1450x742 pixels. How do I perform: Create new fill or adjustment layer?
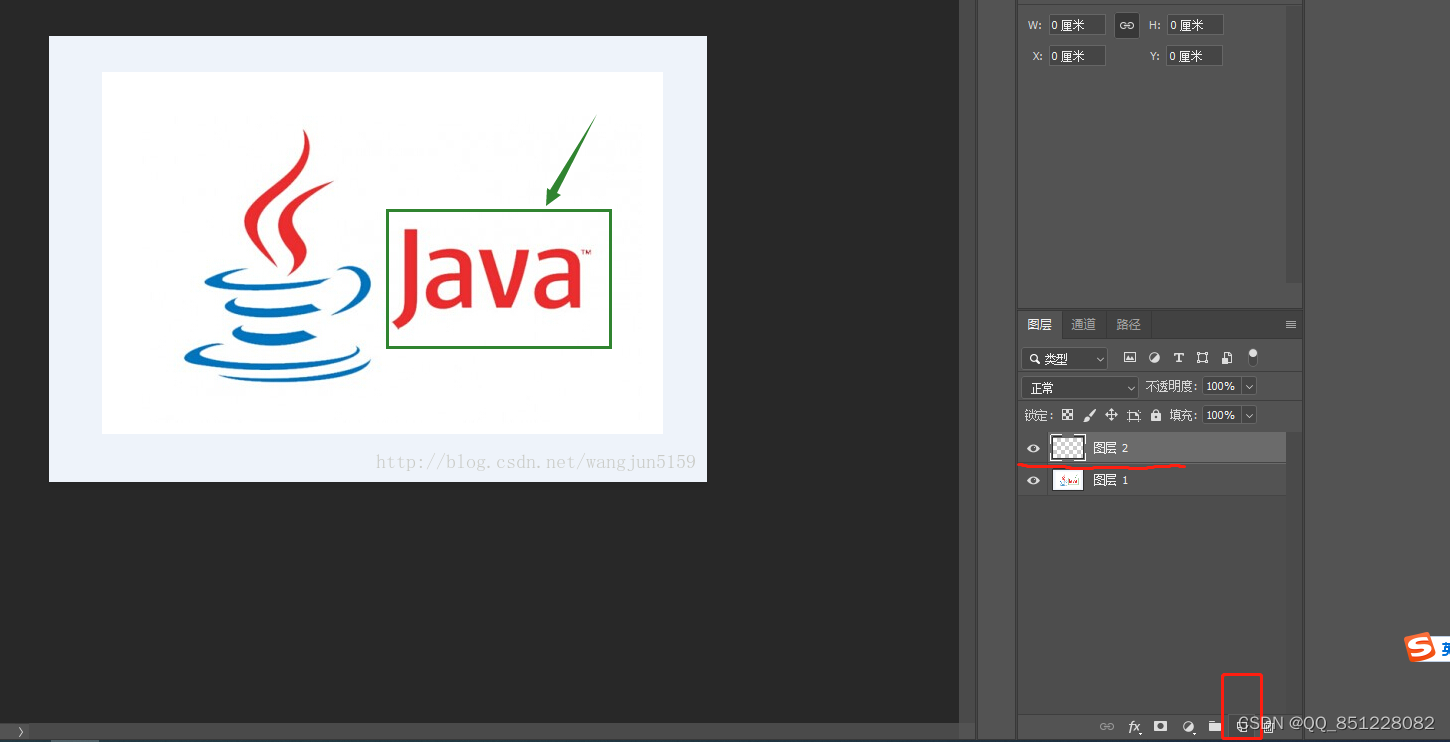click(x=1188, y=727)
